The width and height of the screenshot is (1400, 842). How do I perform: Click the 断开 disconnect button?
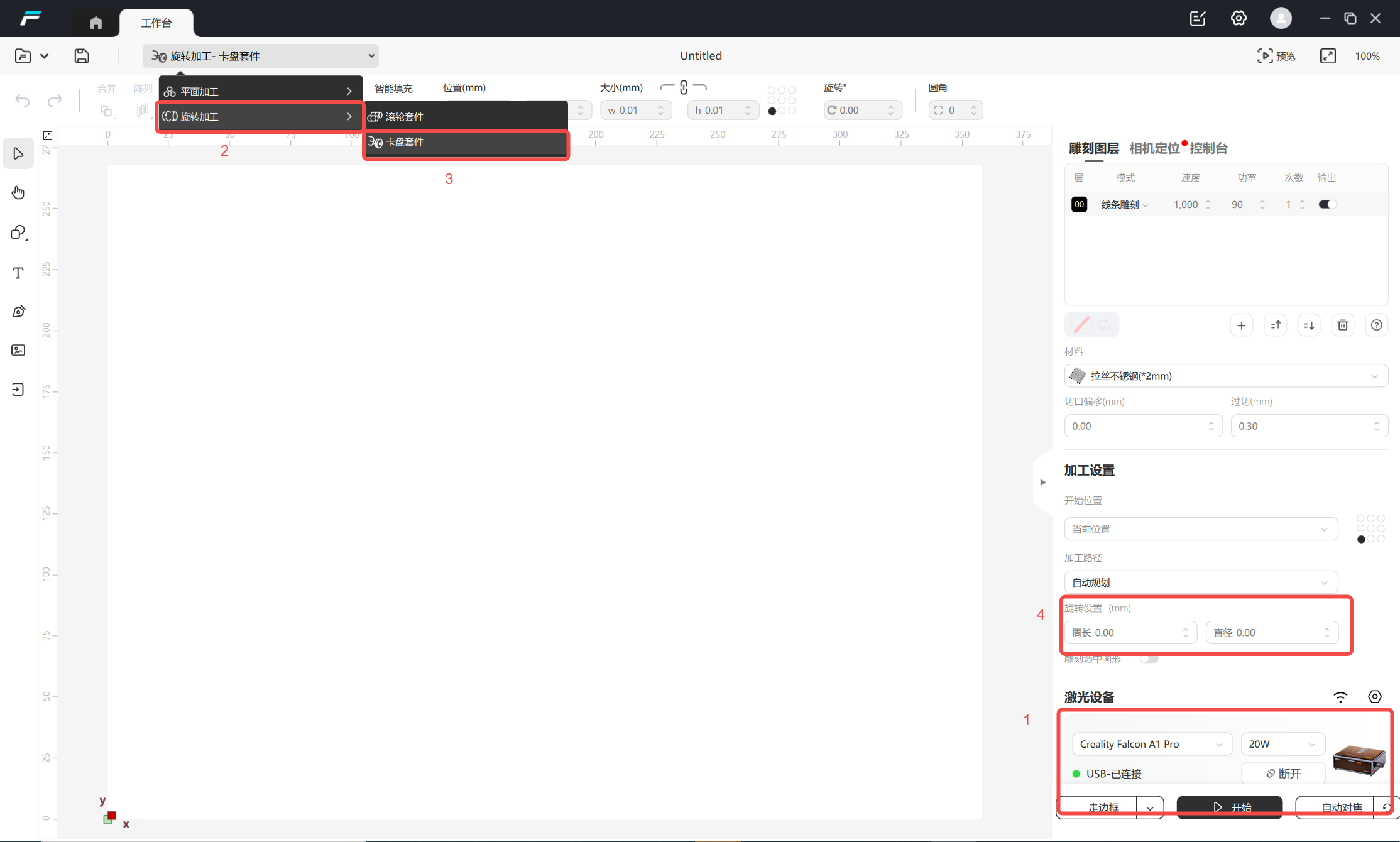tap(1283, 774)
